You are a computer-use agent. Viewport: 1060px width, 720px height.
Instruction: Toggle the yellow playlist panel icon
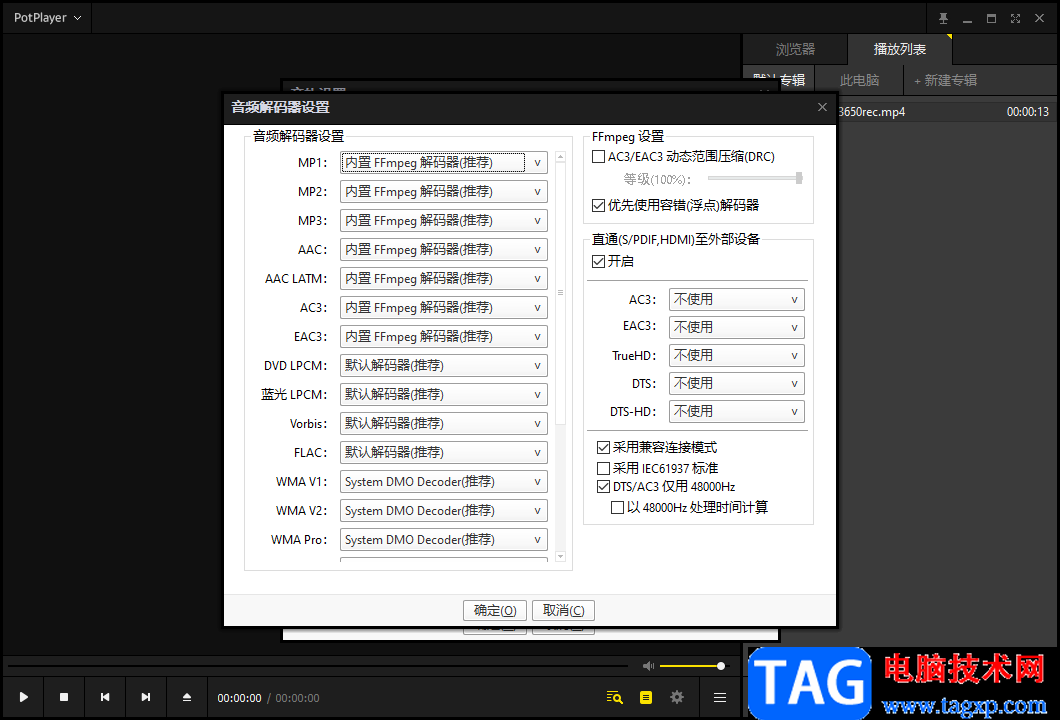(x=646, y=697)
